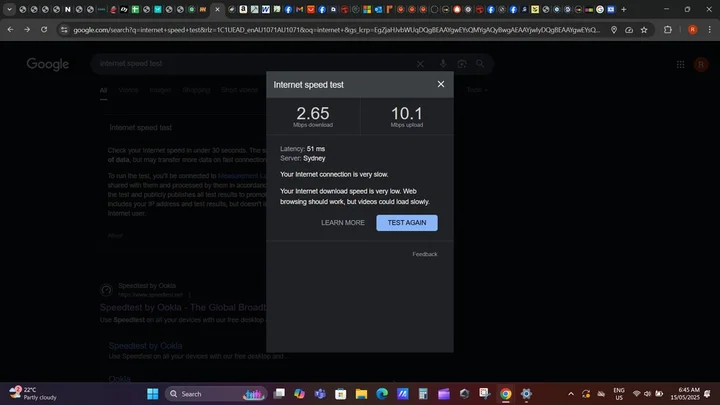Open the Windows Start menu
The height and width of the screenshot is (405, 720).
pos(152,394)
